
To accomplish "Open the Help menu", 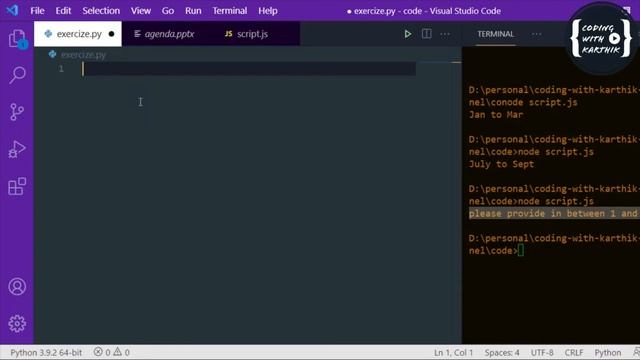I will tap(268, 11).
